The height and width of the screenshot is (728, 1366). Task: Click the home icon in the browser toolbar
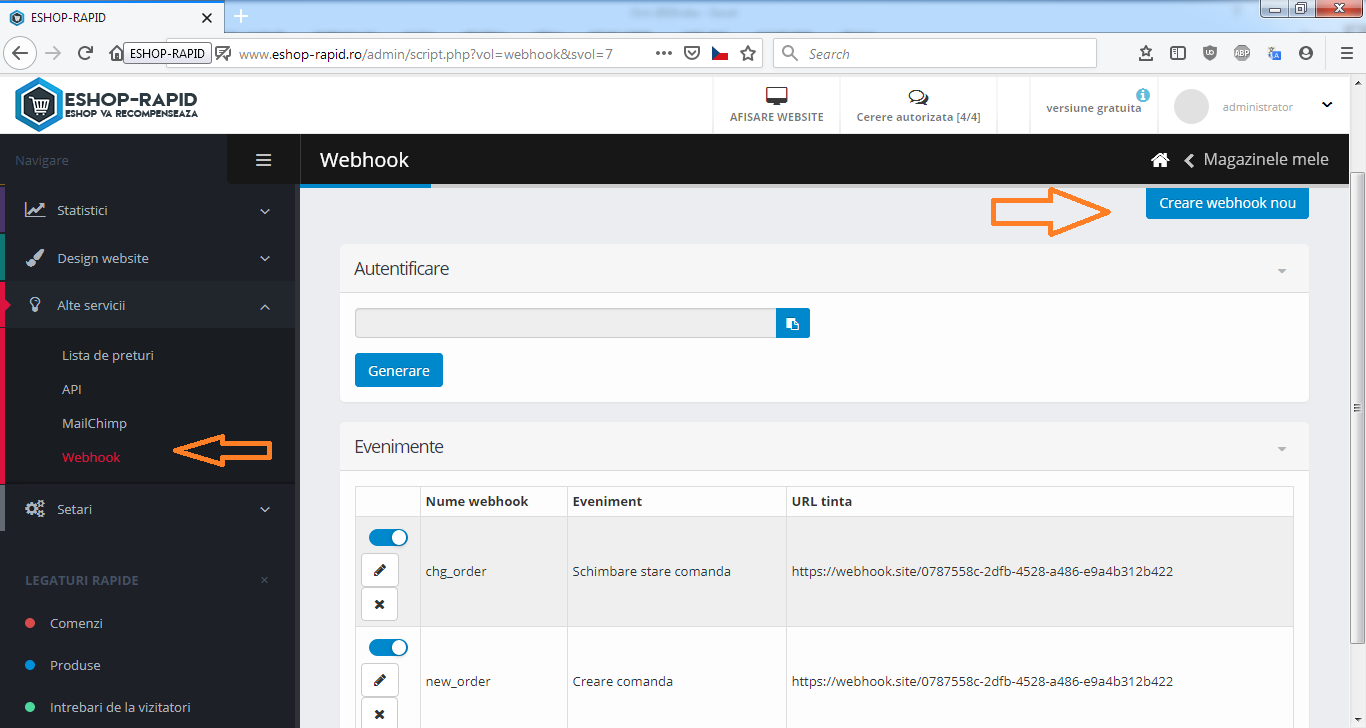116,53
